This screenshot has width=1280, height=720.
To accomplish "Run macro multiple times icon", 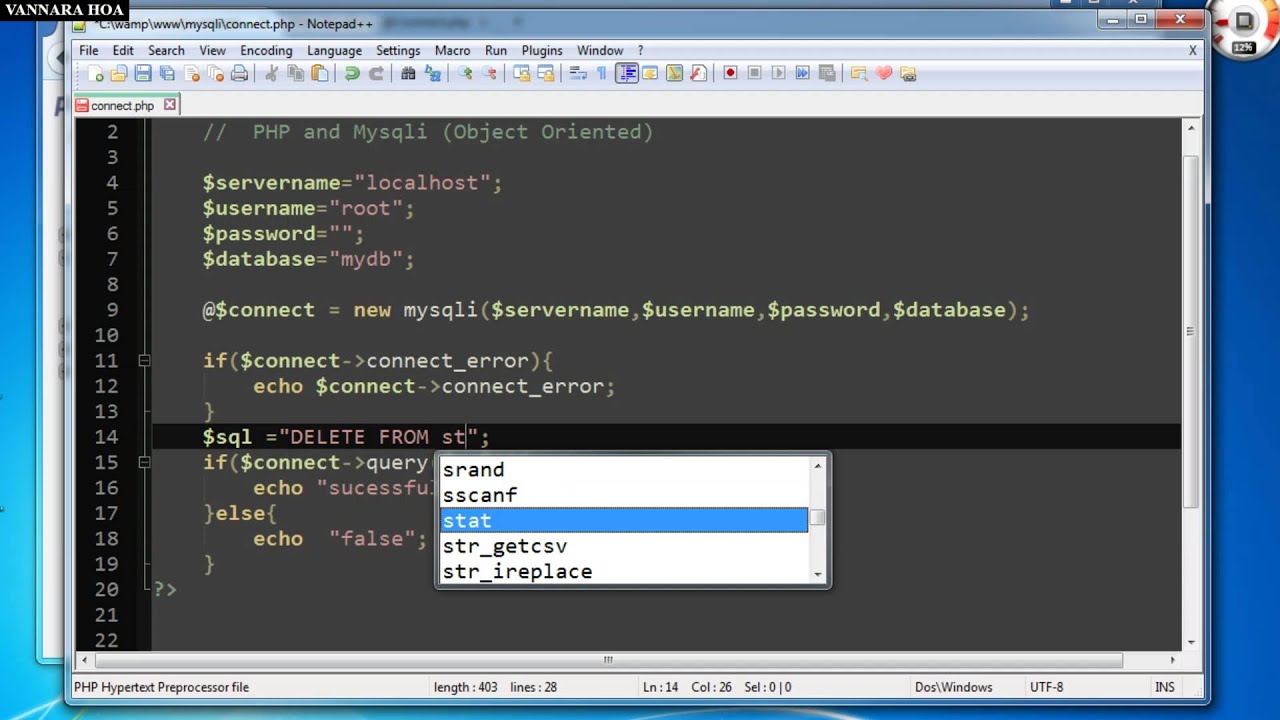I will 802,73.
